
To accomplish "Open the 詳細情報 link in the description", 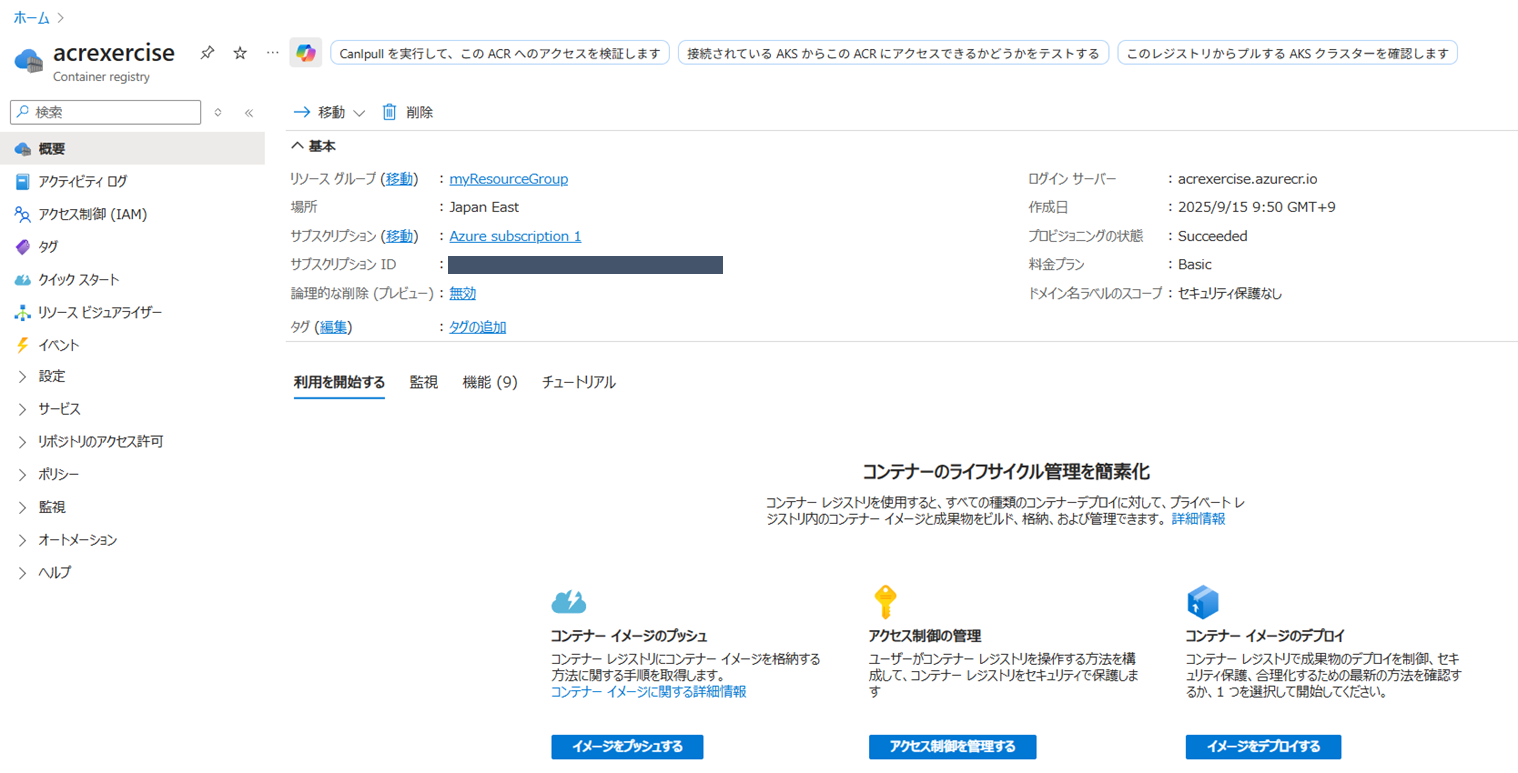I will click(1198, 519).
